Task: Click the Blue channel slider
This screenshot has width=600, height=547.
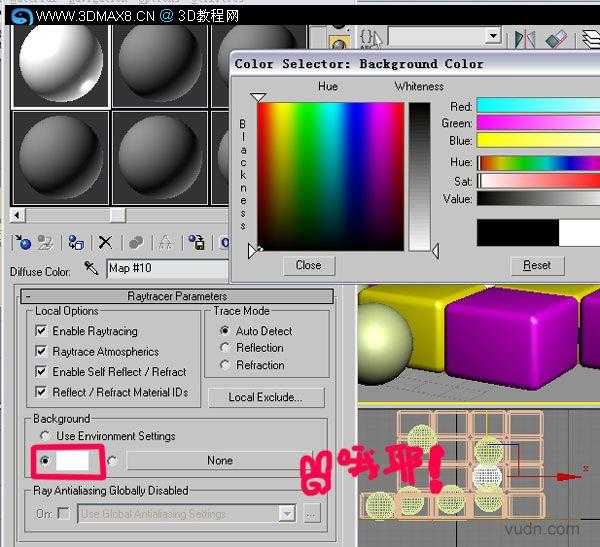Action: coord(538,140)
